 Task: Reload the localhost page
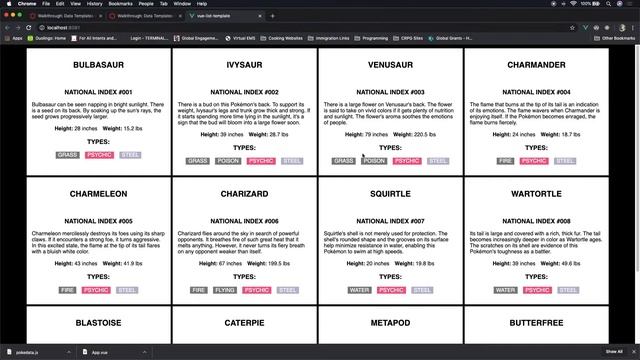[x=29, y=28]
